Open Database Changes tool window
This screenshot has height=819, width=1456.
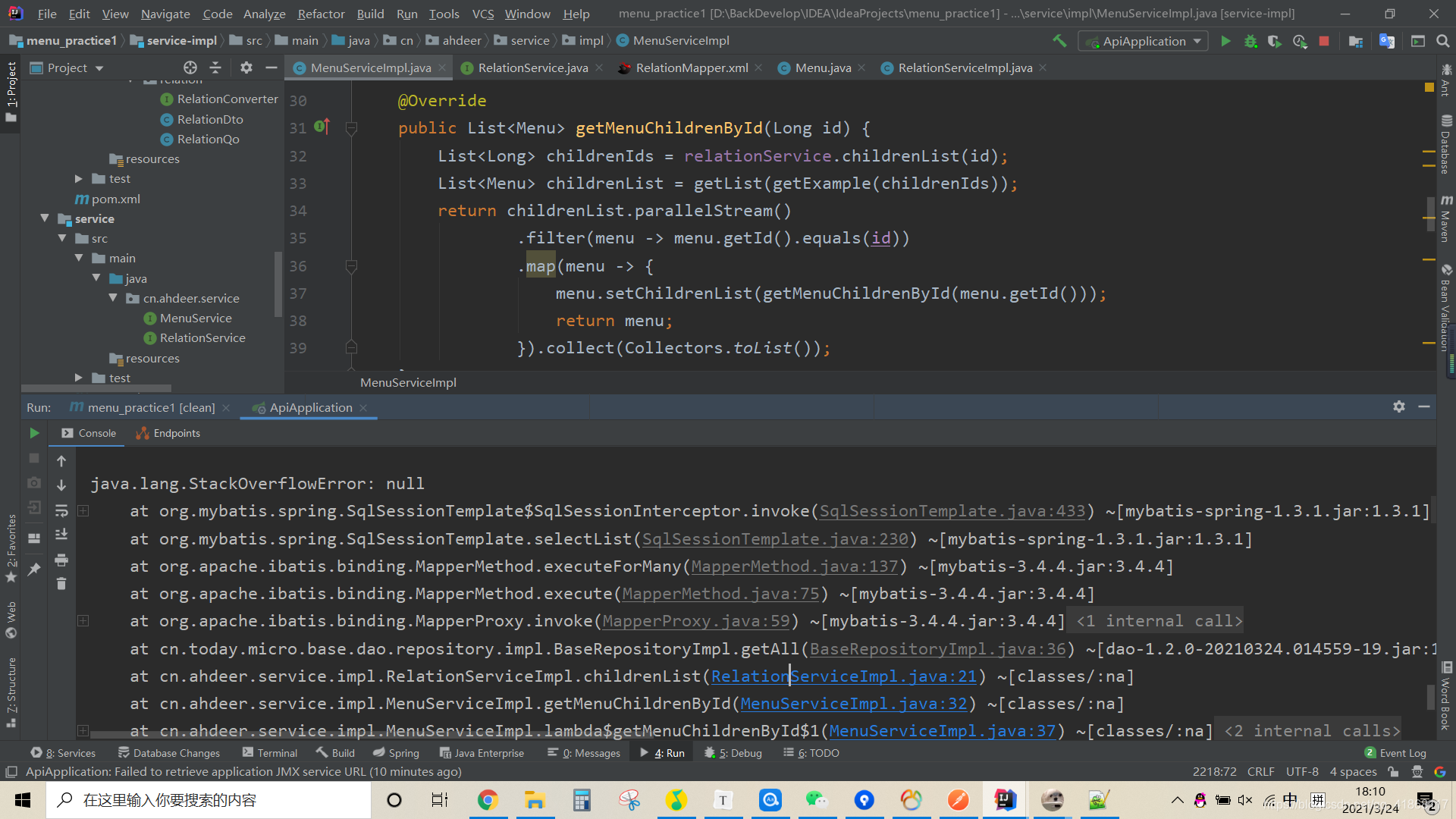tap(169, 753)
